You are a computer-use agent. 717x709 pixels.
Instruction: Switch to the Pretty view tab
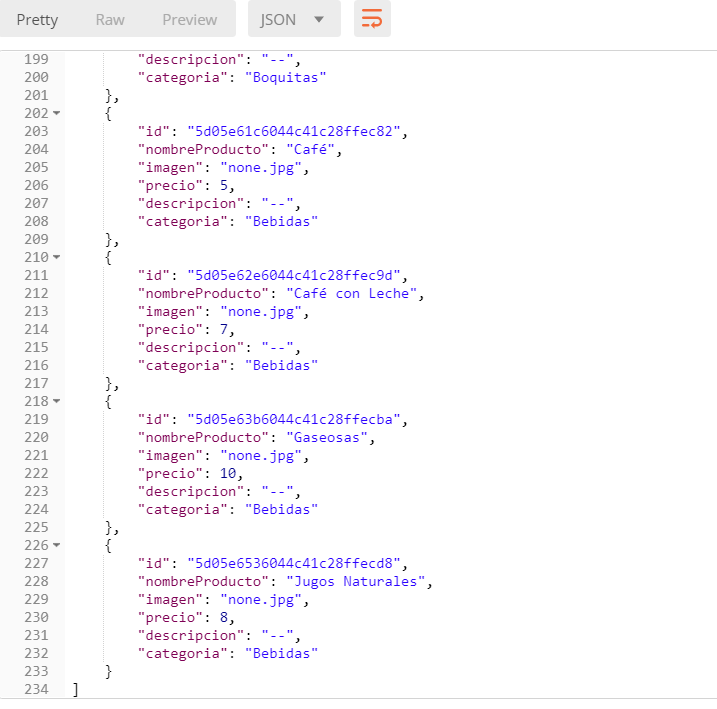[37, 20]
